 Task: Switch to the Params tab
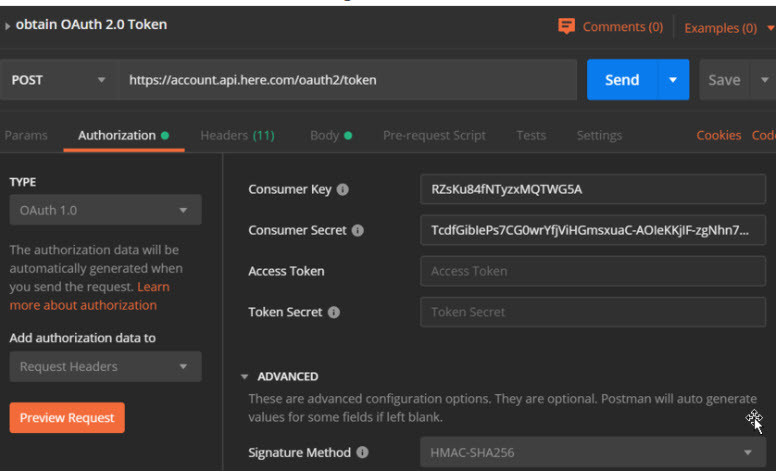click(x=26, y=135)
